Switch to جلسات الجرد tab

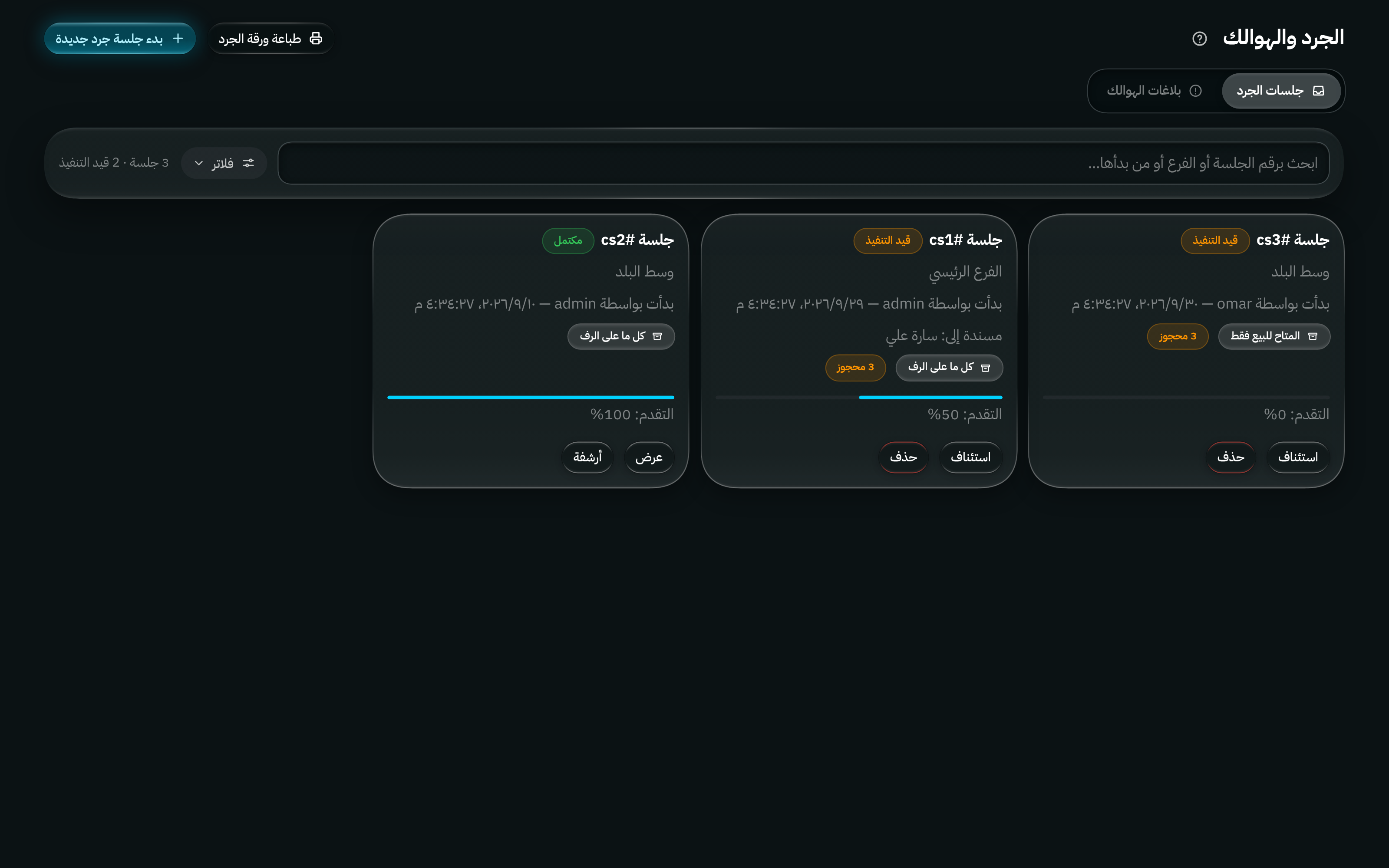pyautogui.click(x=1281, y=91)
